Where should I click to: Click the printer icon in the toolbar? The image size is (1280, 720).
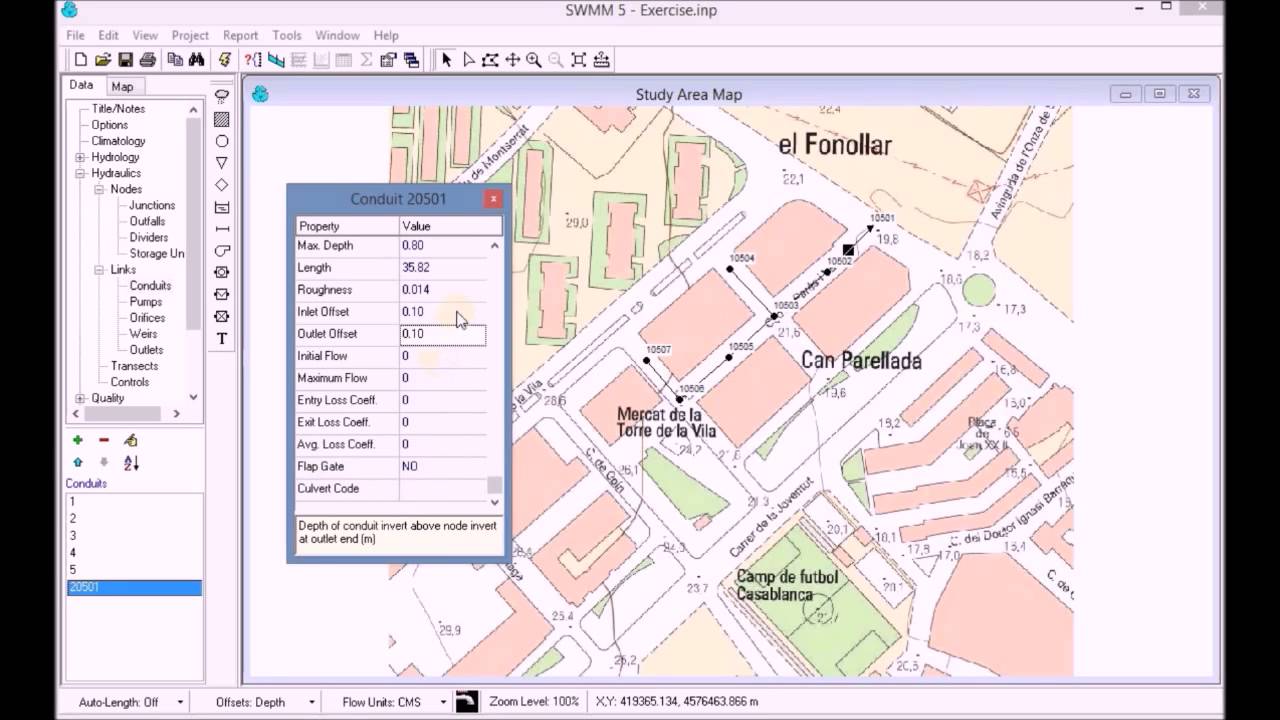[x=147, y=60]
